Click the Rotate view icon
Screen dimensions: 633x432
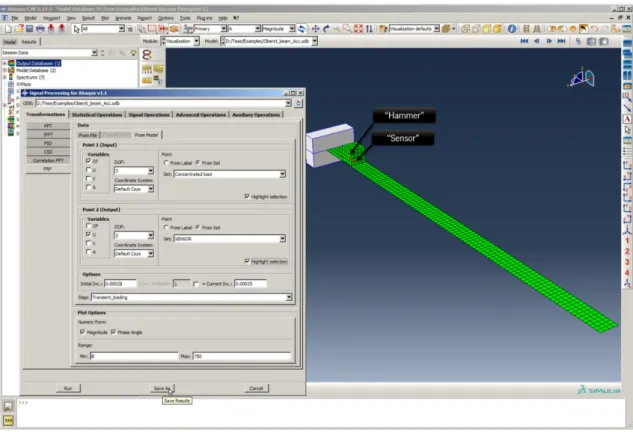click(326, 29)
